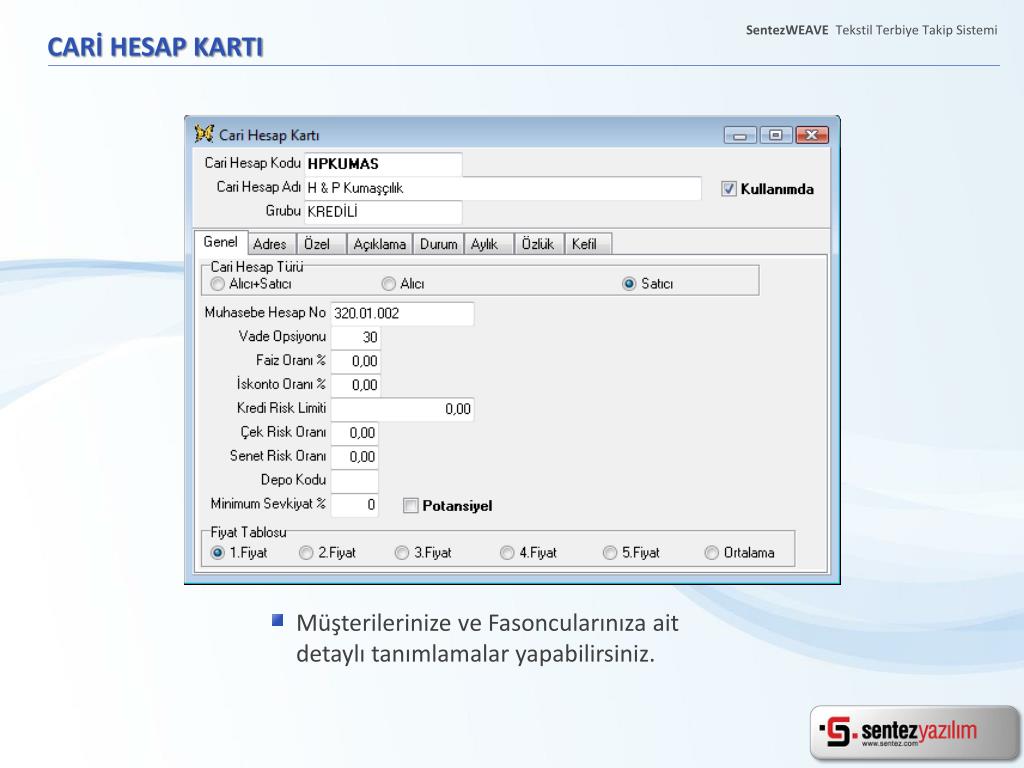The width and height of the screenshot is (1024, 768).
Task: Click the Muhasebe Hesap No field
Action: point(402,313)
